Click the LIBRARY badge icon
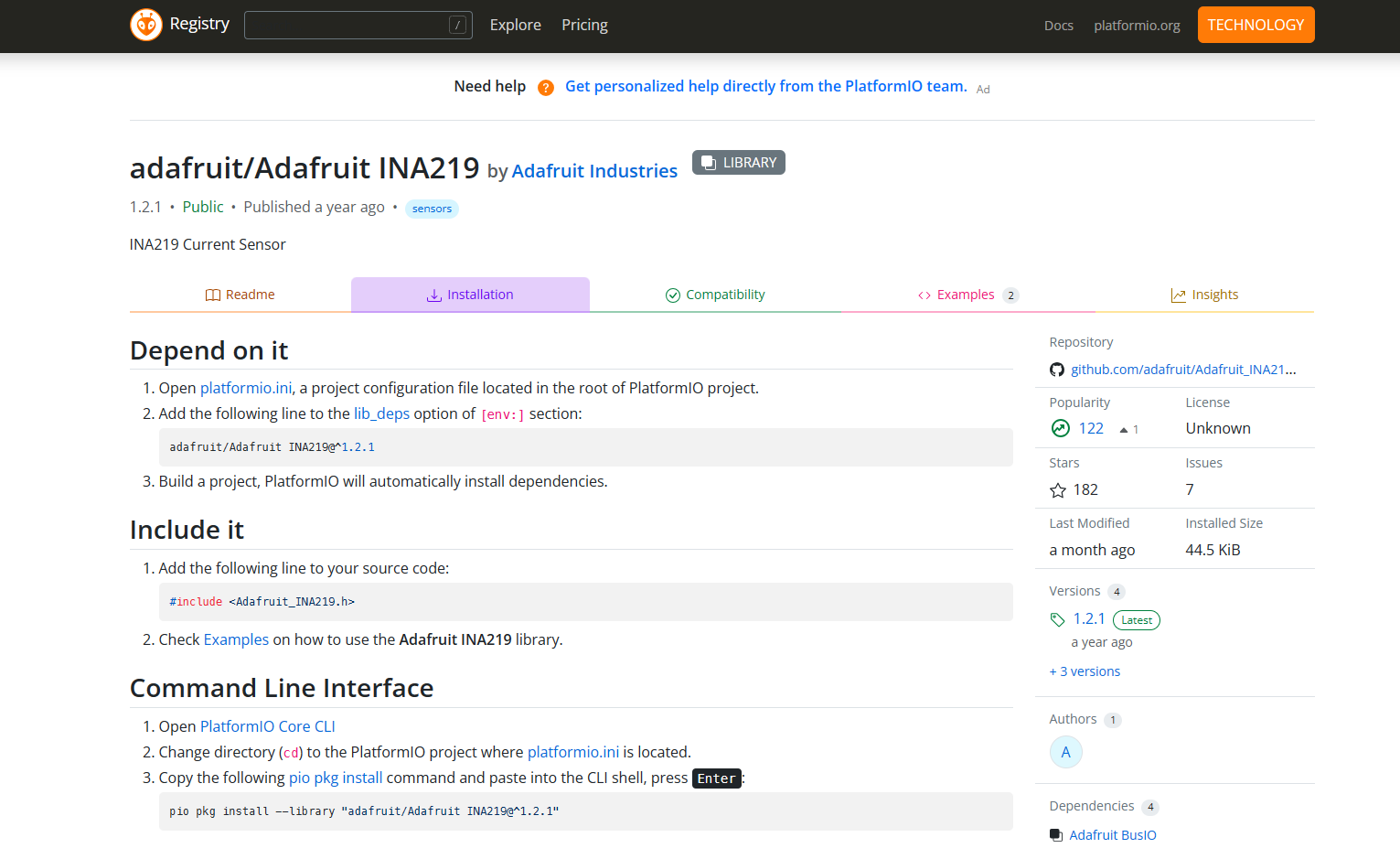The width and height of the screenshot is (1400, 848). point(708,163)
